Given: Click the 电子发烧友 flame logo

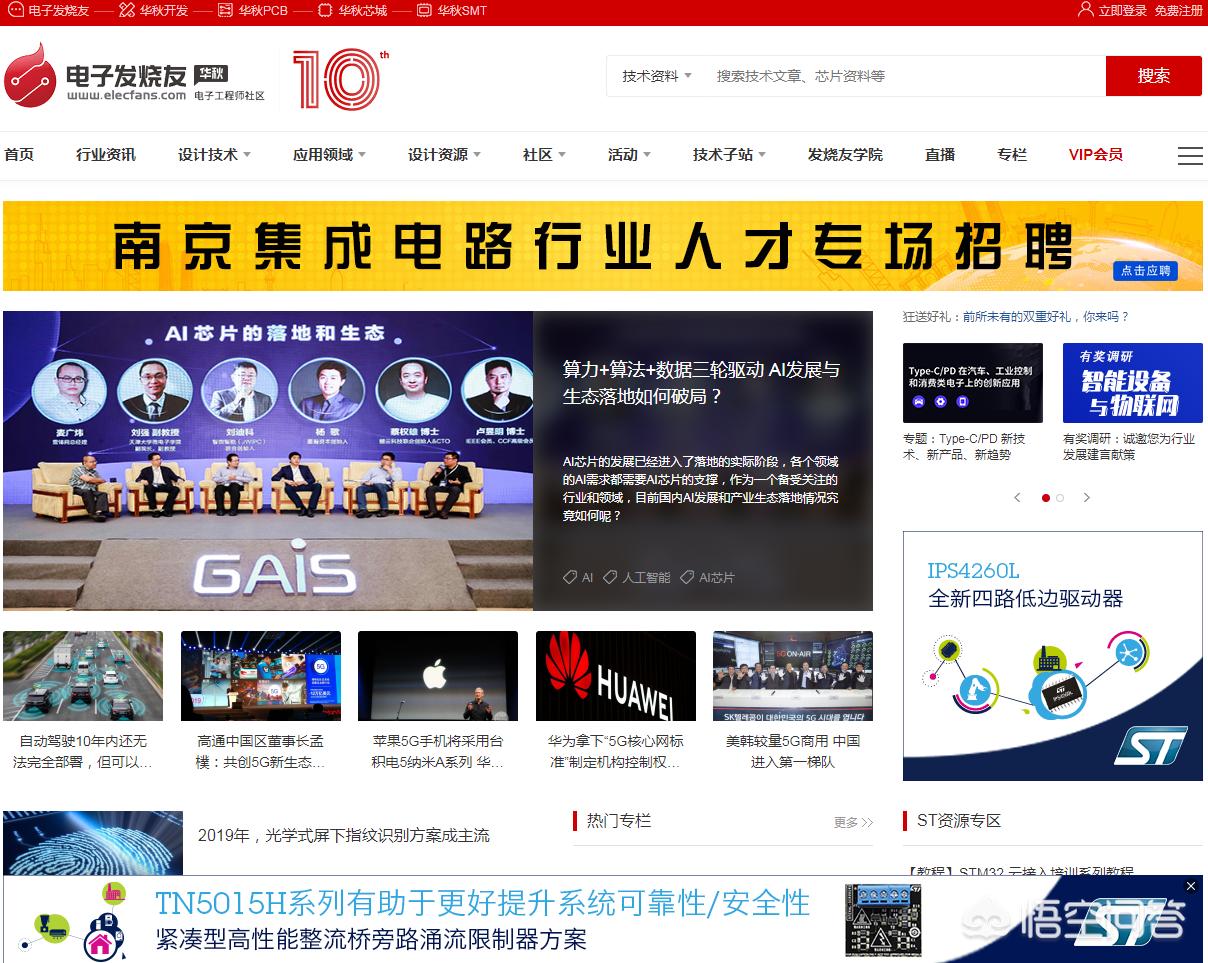Looking at the screenshot, I should (x=30, y=75).
